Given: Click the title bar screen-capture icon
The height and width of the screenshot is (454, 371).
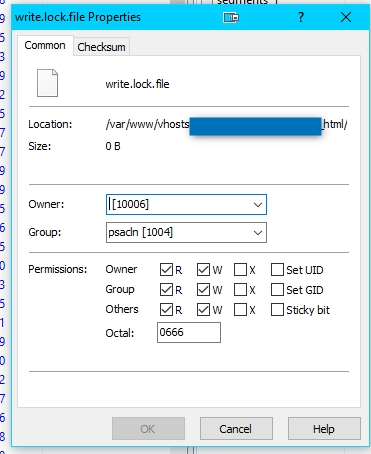Looking at the screenshot, I should 231,17.
